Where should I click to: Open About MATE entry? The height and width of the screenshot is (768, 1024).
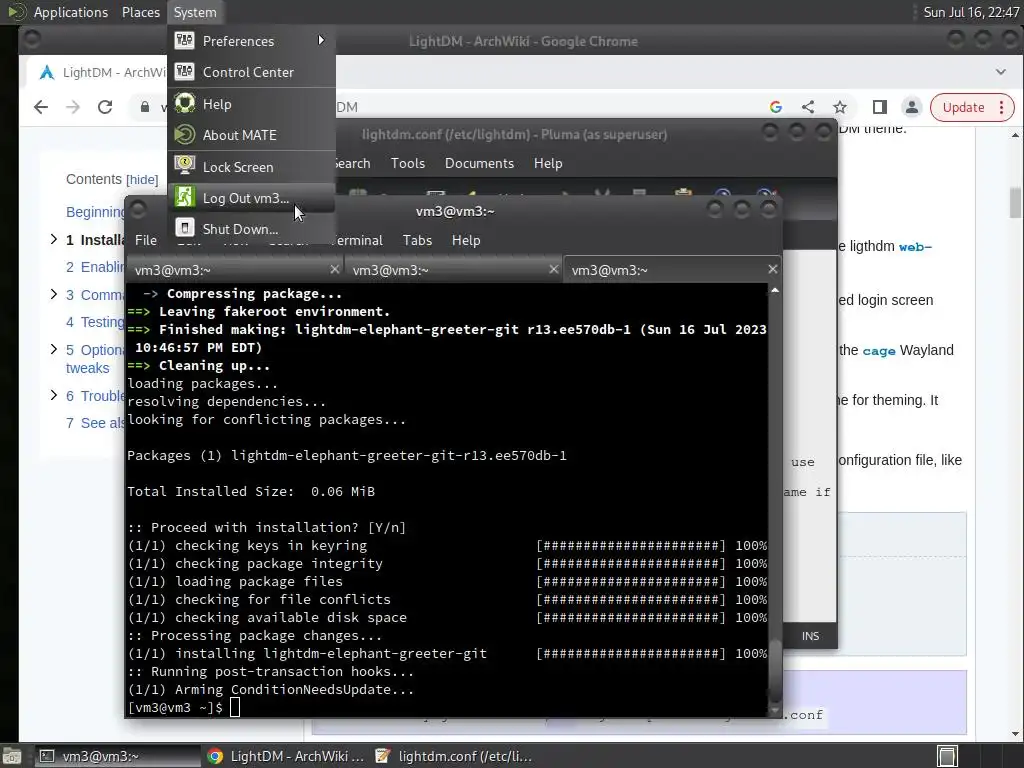pyautogui.click(x=251, y=135)
